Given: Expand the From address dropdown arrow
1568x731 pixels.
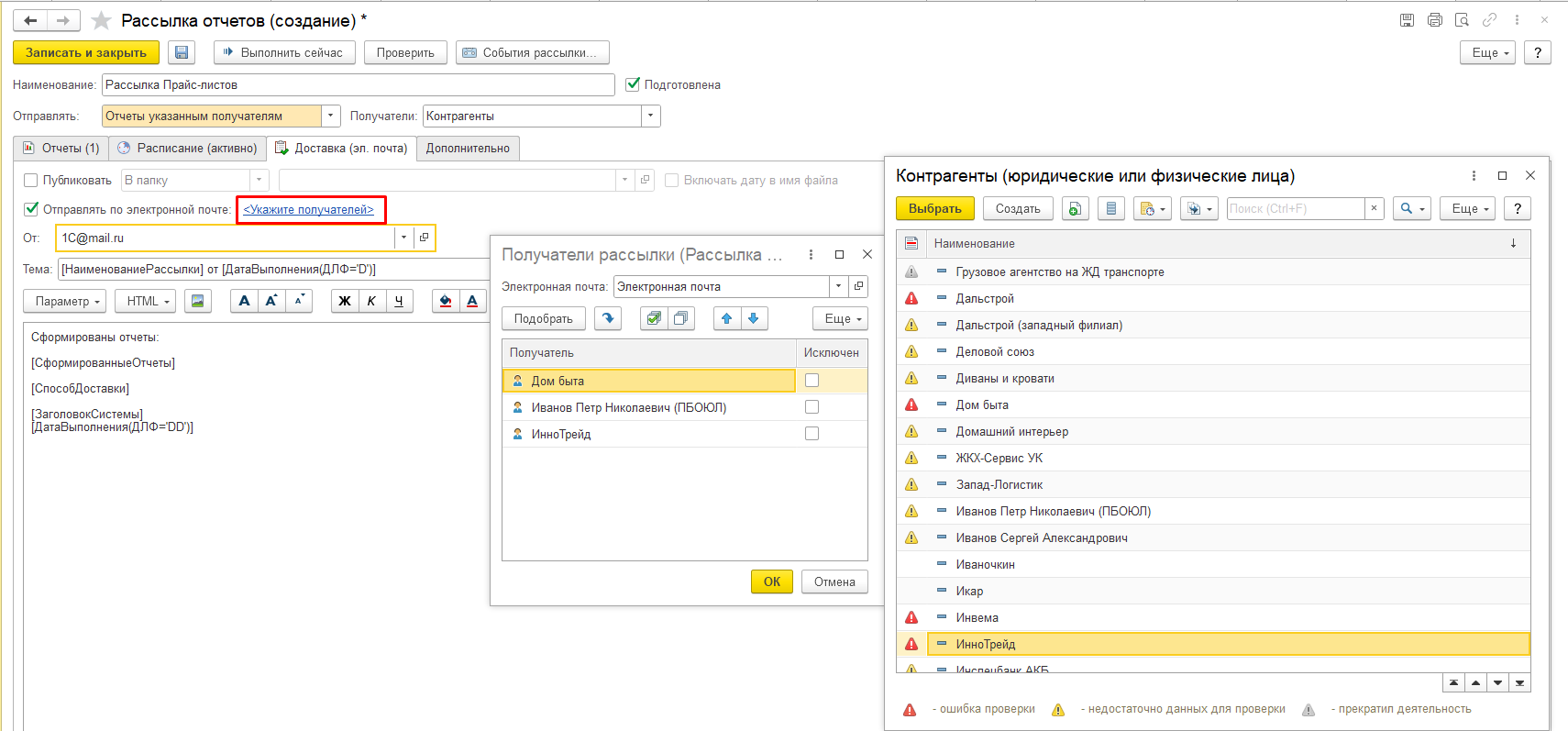Looking at the screenshot, I should pos(404,238).
